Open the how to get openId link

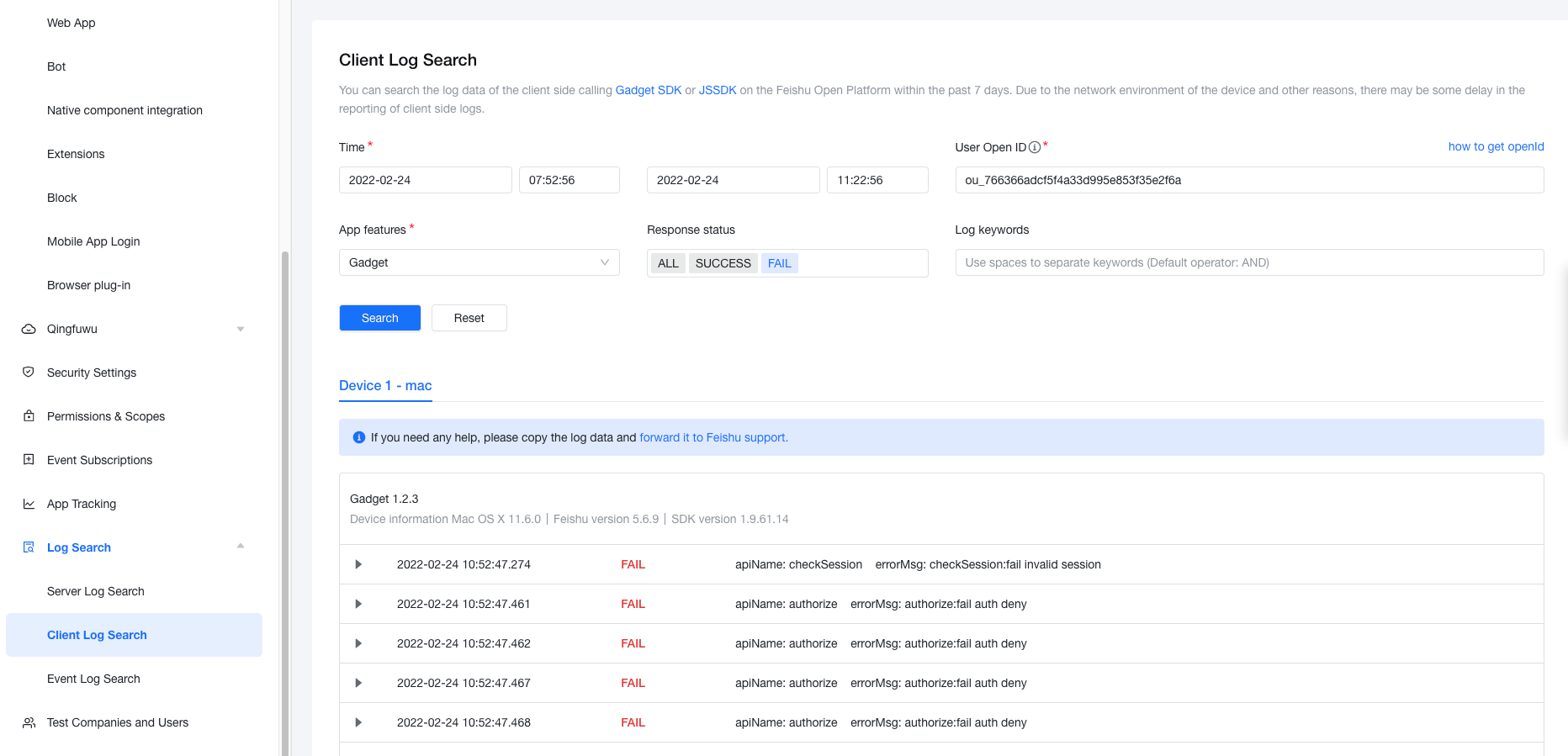pos(1496,146)
